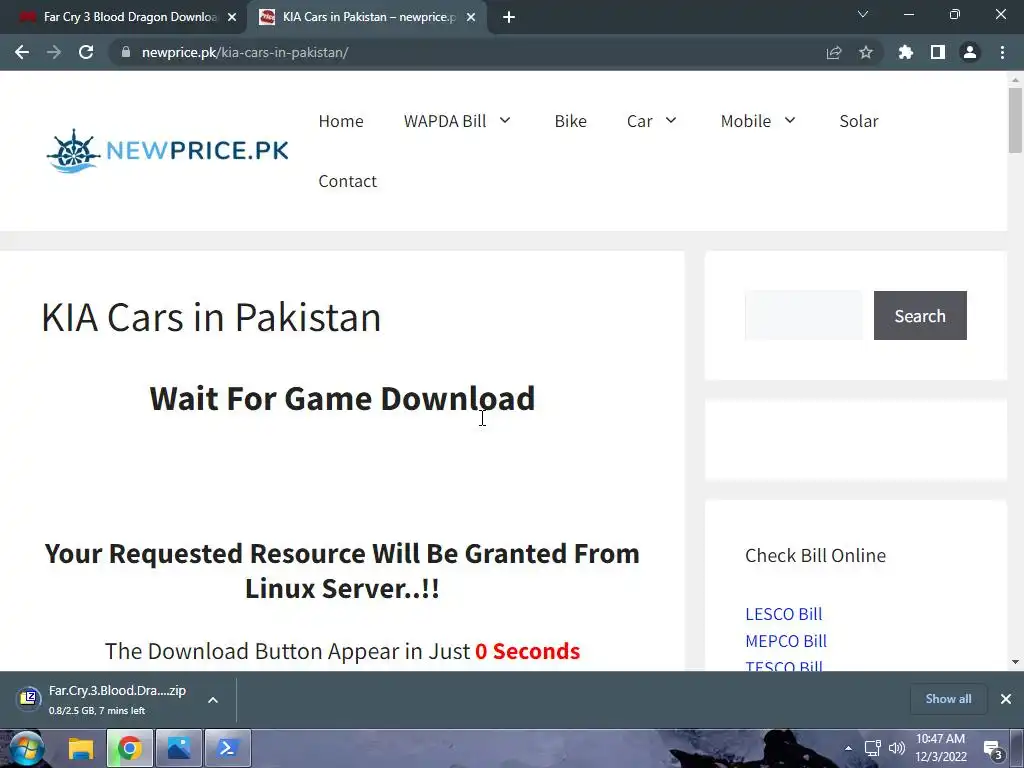Expand the Car submenu arrow

pos(671,120)
